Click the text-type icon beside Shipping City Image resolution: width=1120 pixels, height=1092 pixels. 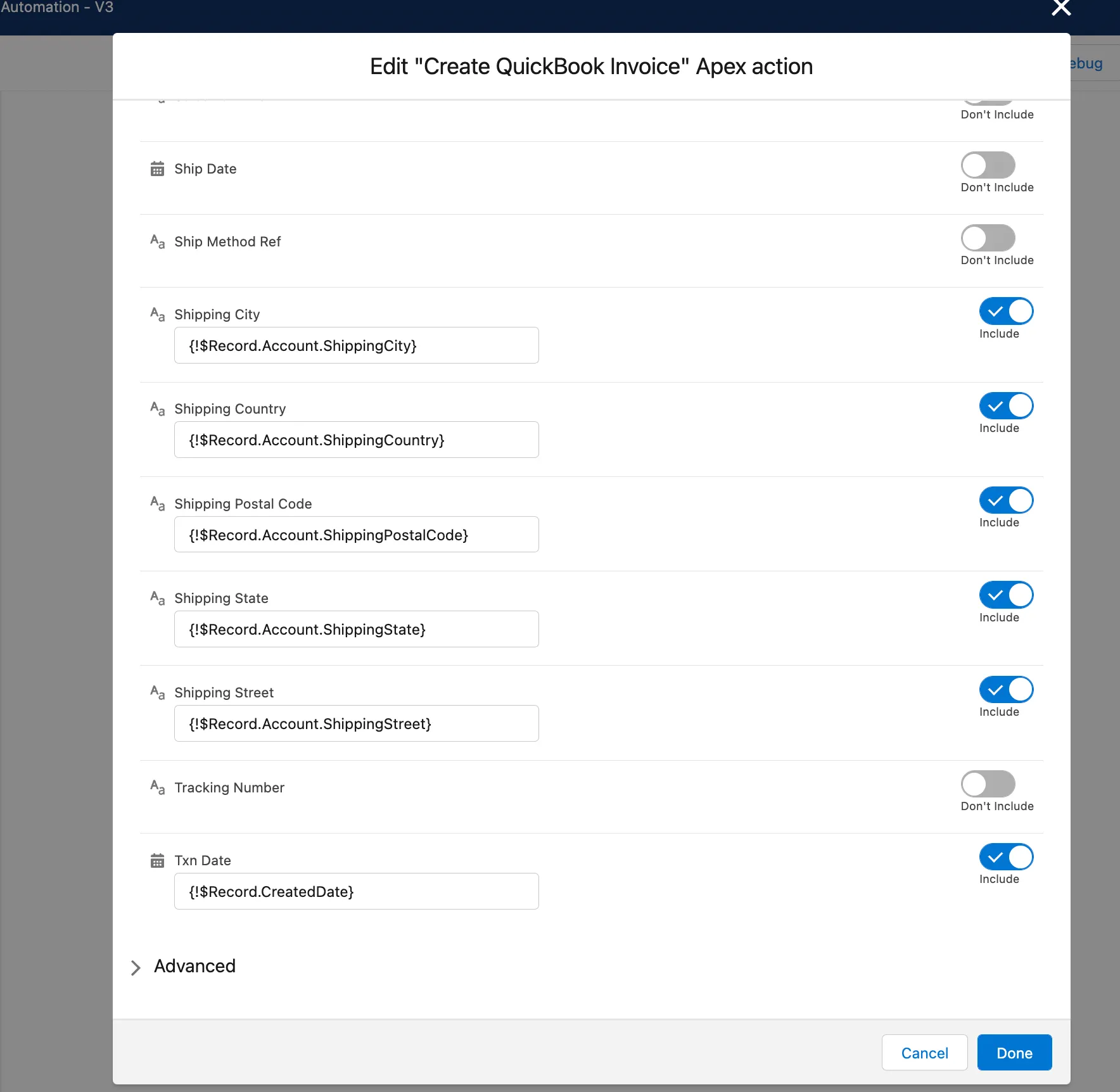157,314
